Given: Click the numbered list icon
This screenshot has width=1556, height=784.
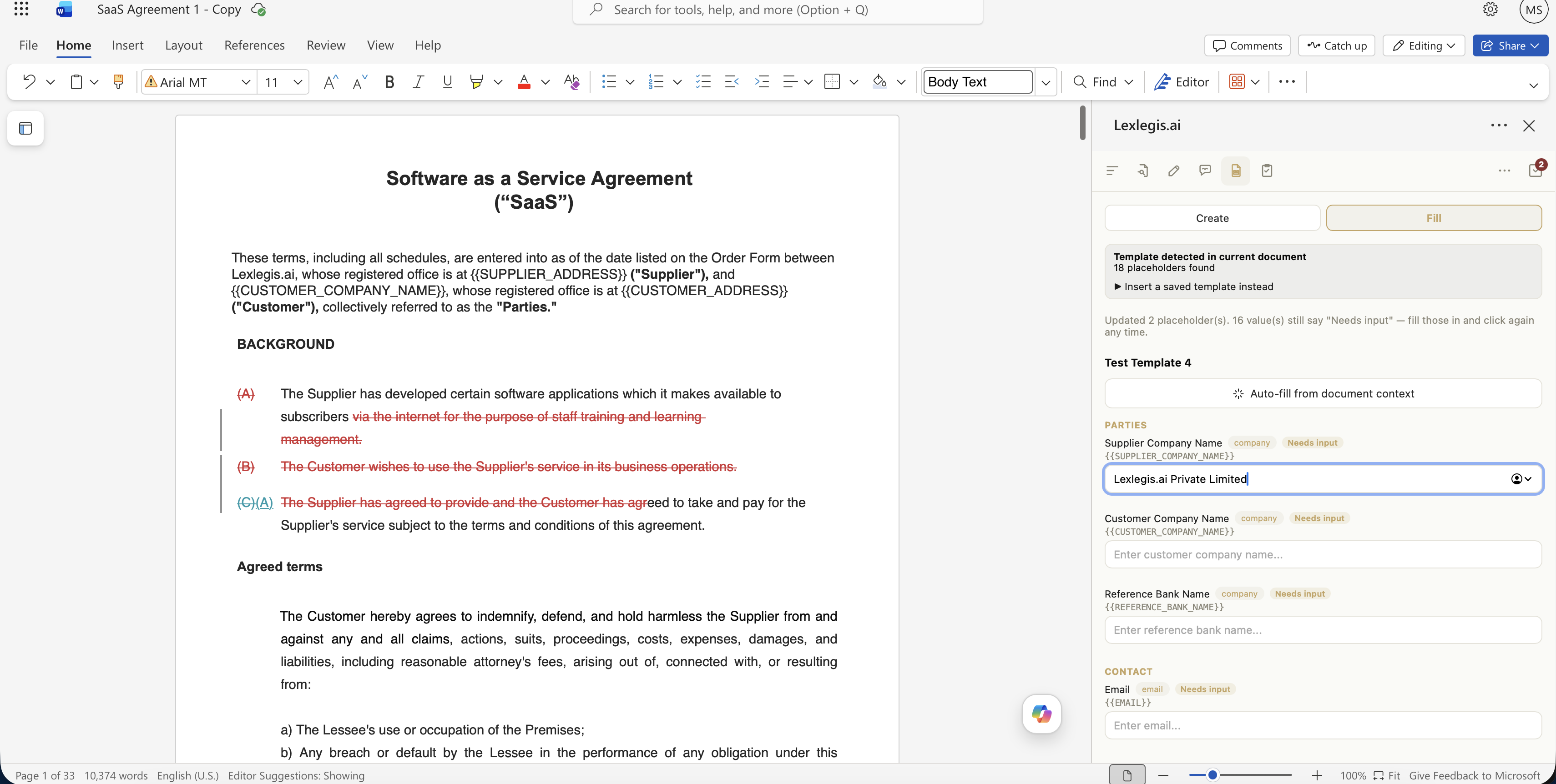Looking at the screenshot, I should pyautogui.click(x=656, y=81).
